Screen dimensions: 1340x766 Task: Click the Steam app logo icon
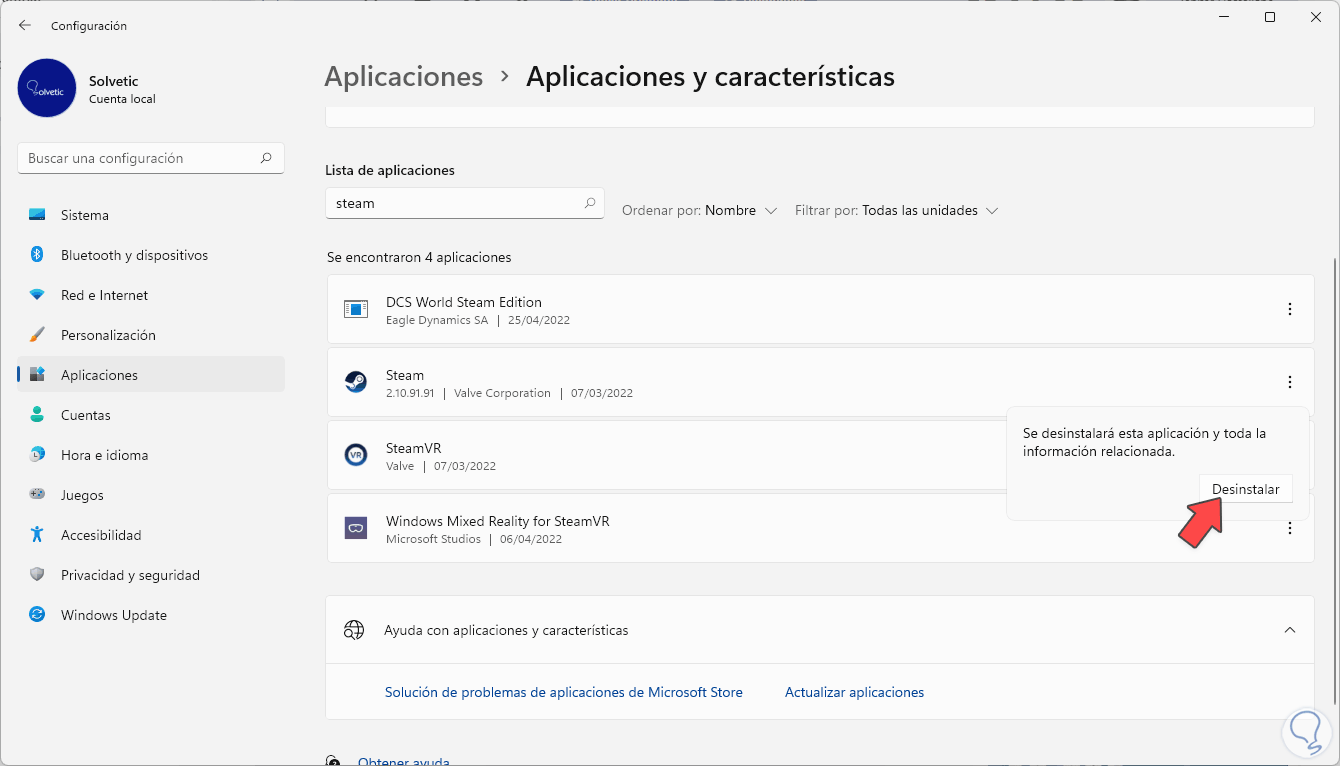coord(356,382)
